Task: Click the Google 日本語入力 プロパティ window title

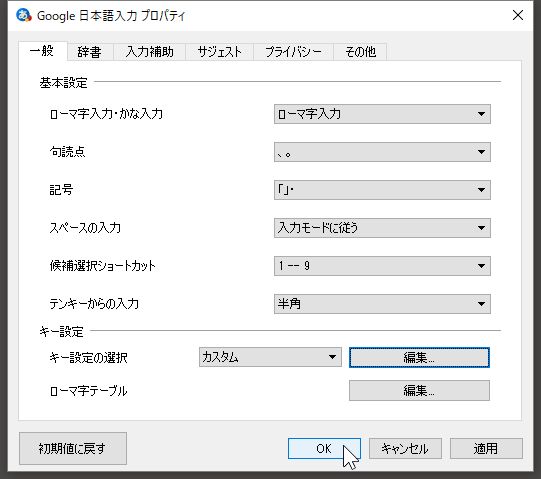Action: pos(111,16)
